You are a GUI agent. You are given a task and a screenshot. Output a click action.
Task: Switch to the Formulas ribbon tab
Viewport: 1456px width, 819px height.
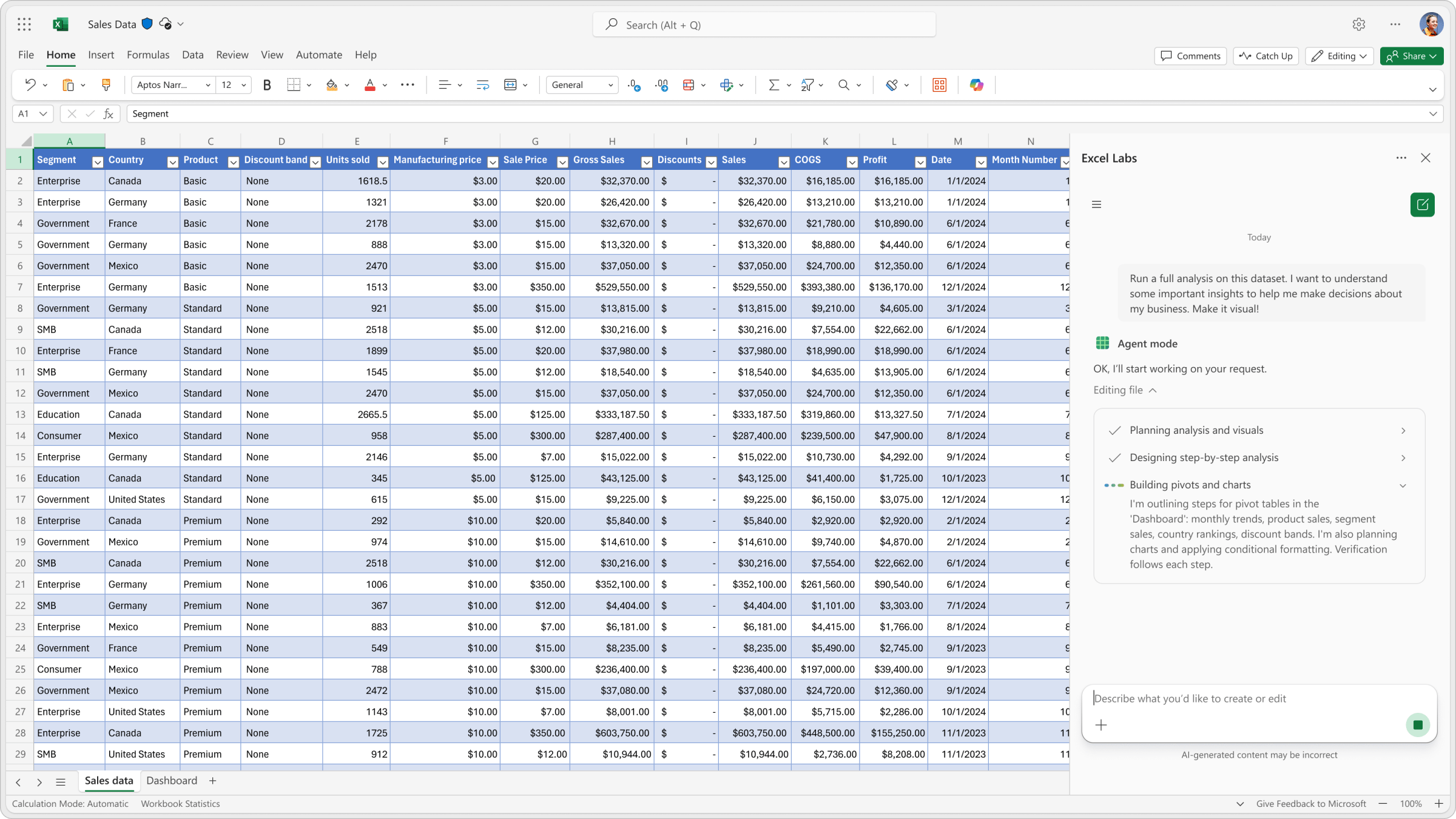click(147, 55)
